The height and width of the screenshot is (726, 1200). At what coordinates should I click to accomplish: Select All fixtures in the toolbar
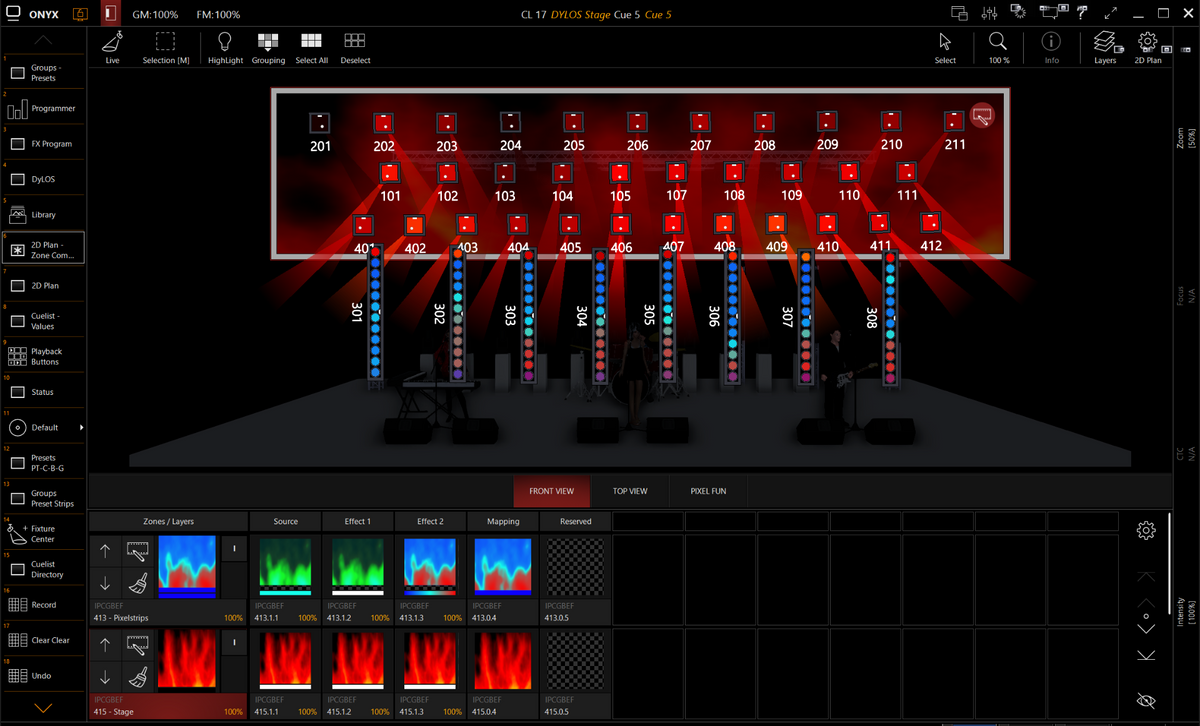[311, 41]
